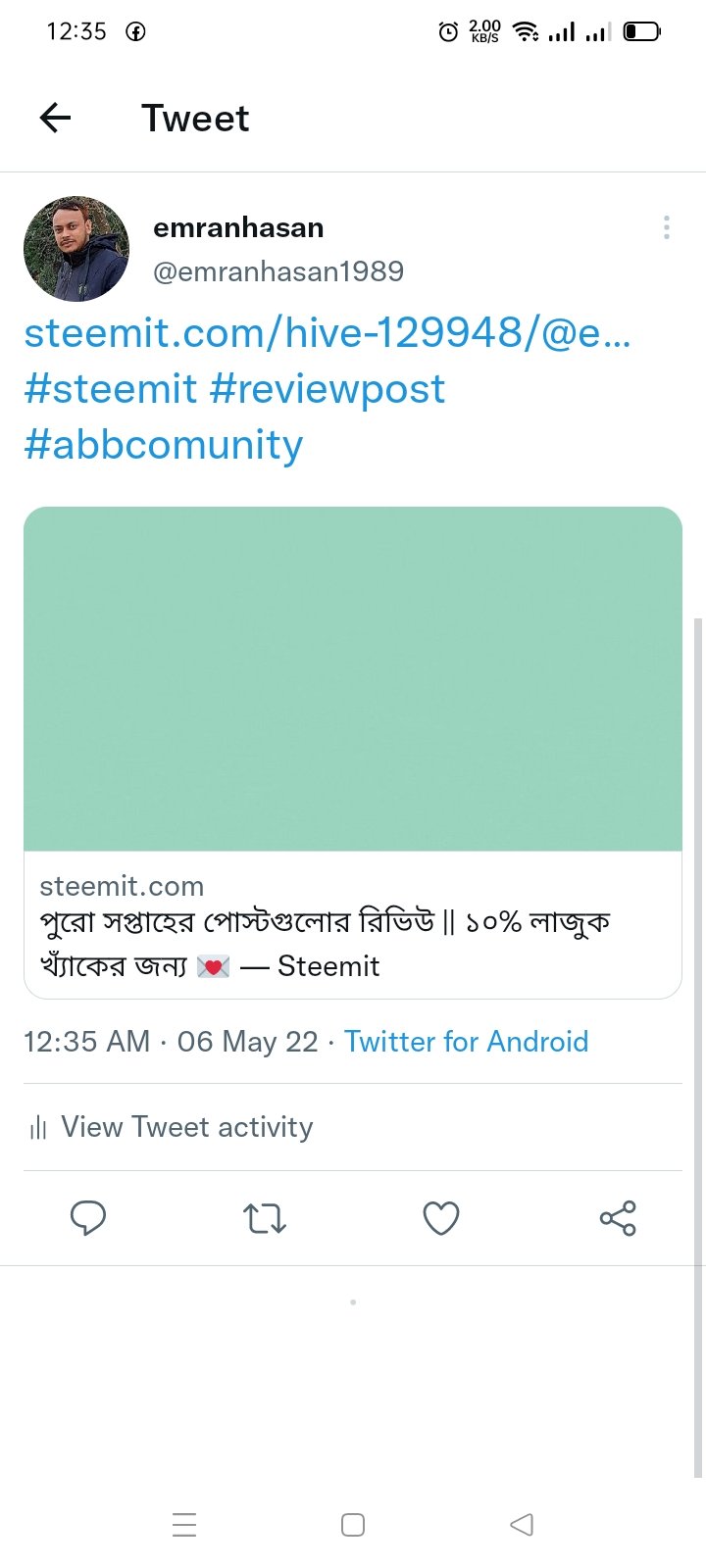Tap the #steemit hashtag
Viewport: 706px width, 1568px height.
tap(111, 389)
